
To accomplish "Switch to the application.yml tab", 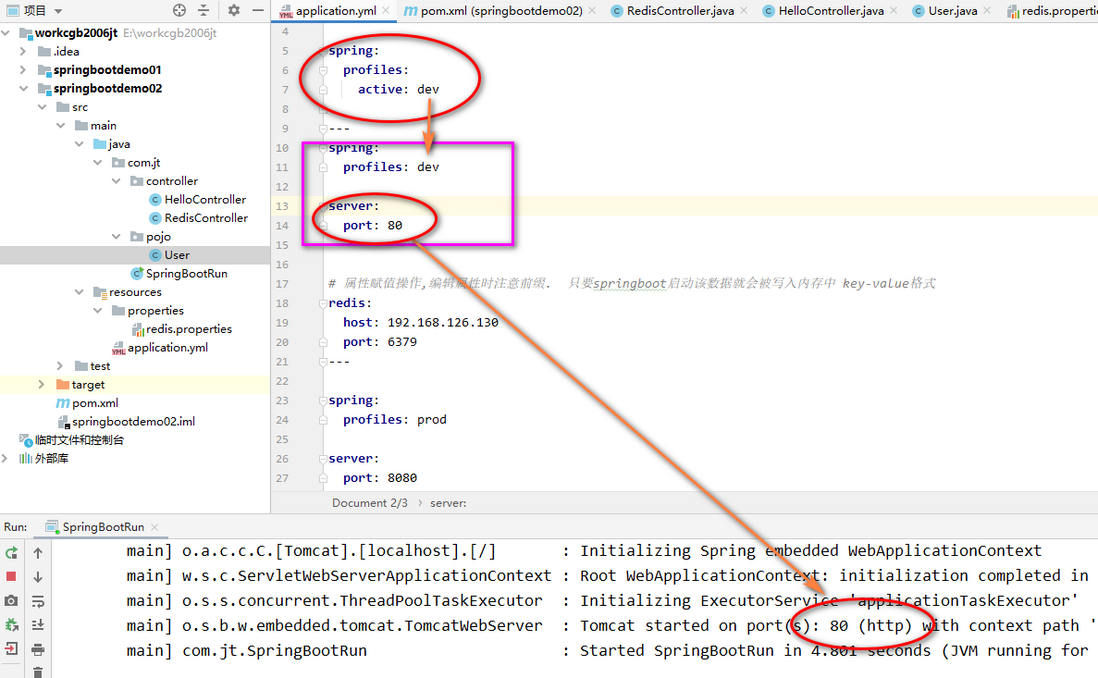I will [335, 11].
